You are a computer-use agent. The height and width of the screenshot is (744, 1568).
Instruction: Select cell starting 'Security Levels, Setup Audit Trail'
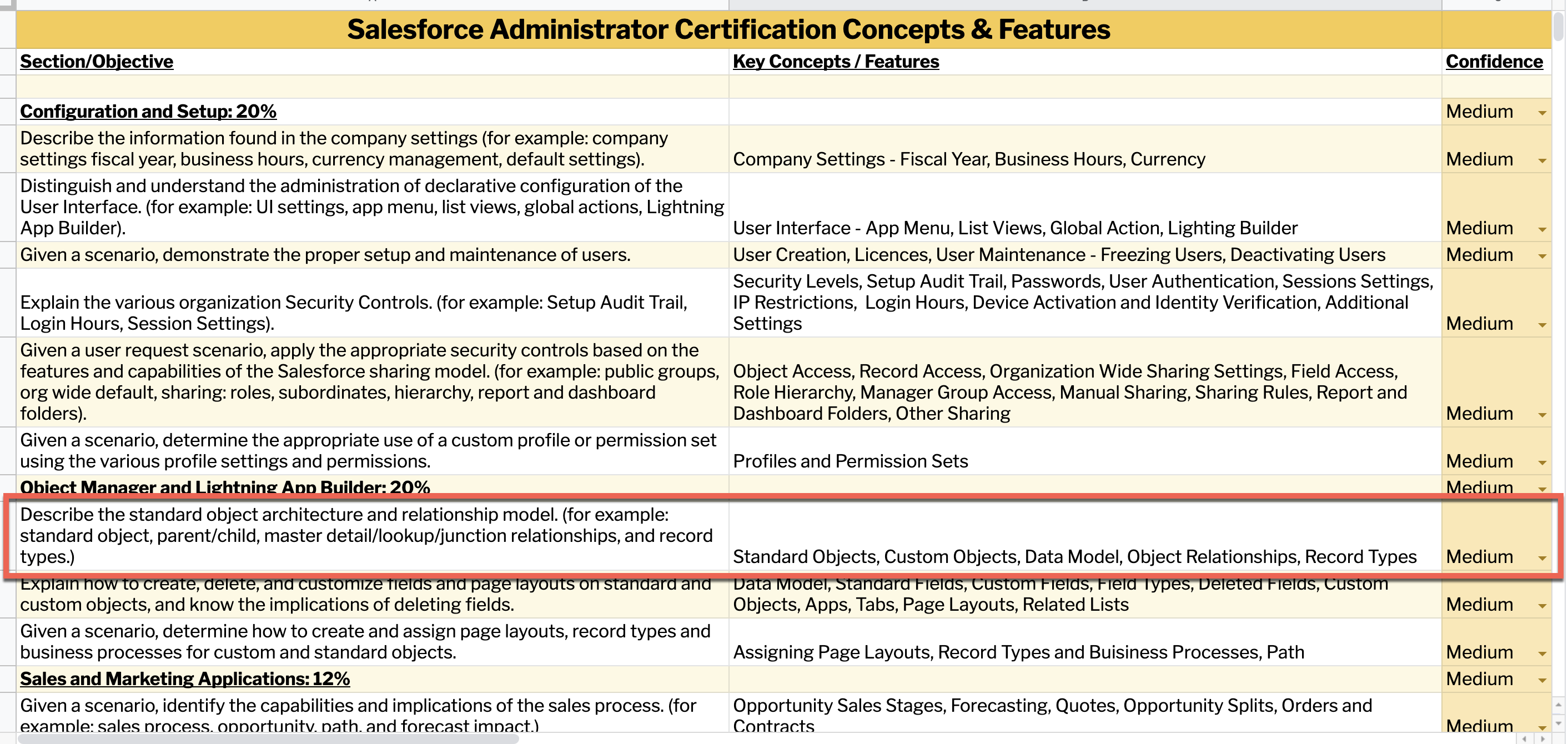[1085, 303]
